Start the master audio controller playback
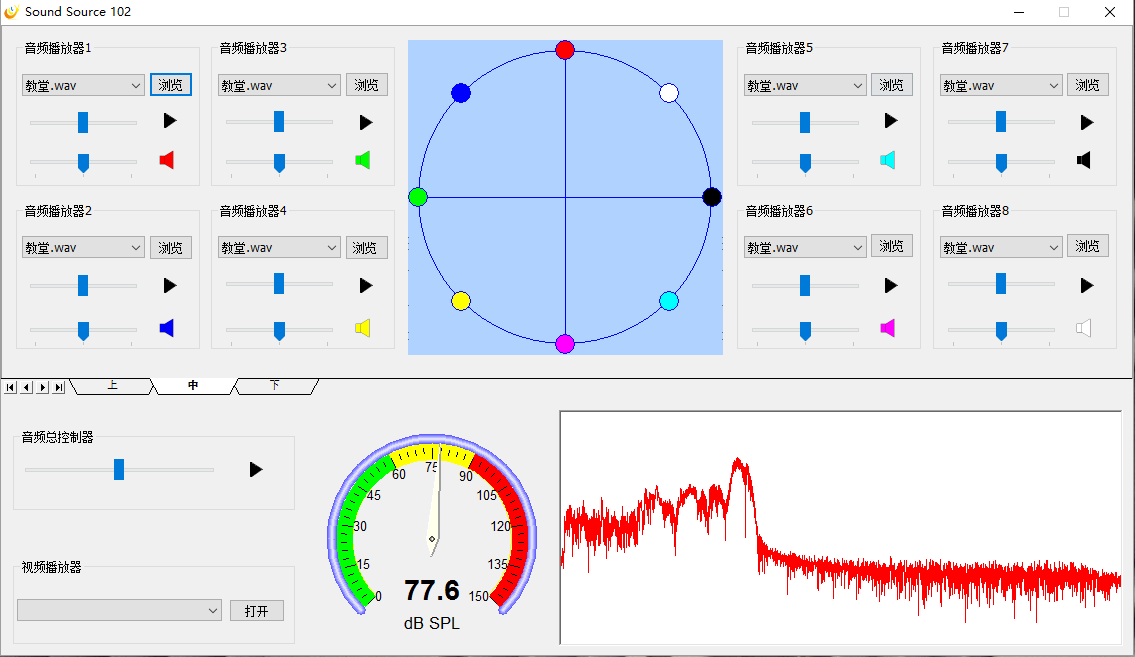The image size is (1135, 657). tap(256, 470)
